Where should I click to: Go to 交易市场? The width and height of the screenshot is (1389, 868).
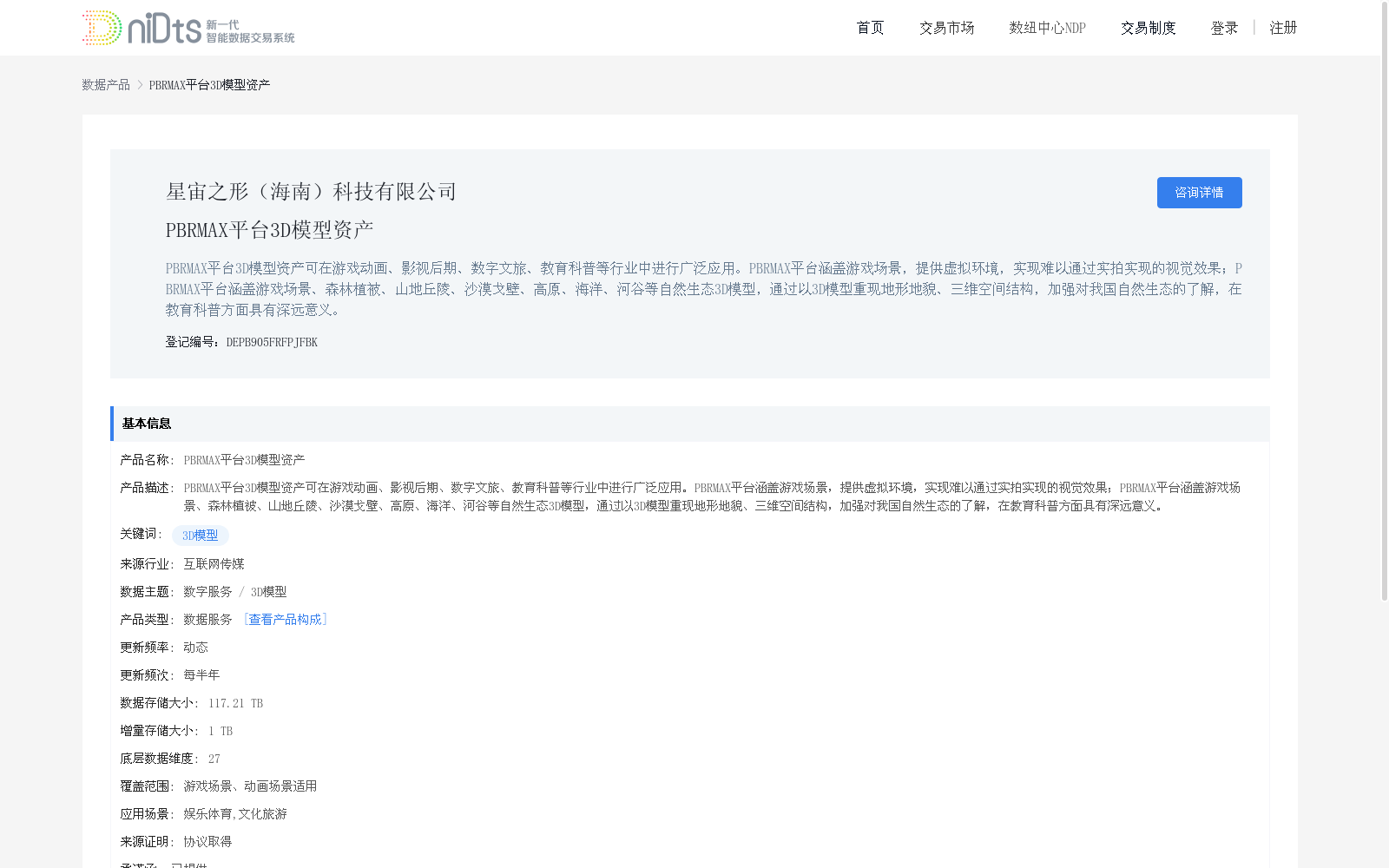946,28
